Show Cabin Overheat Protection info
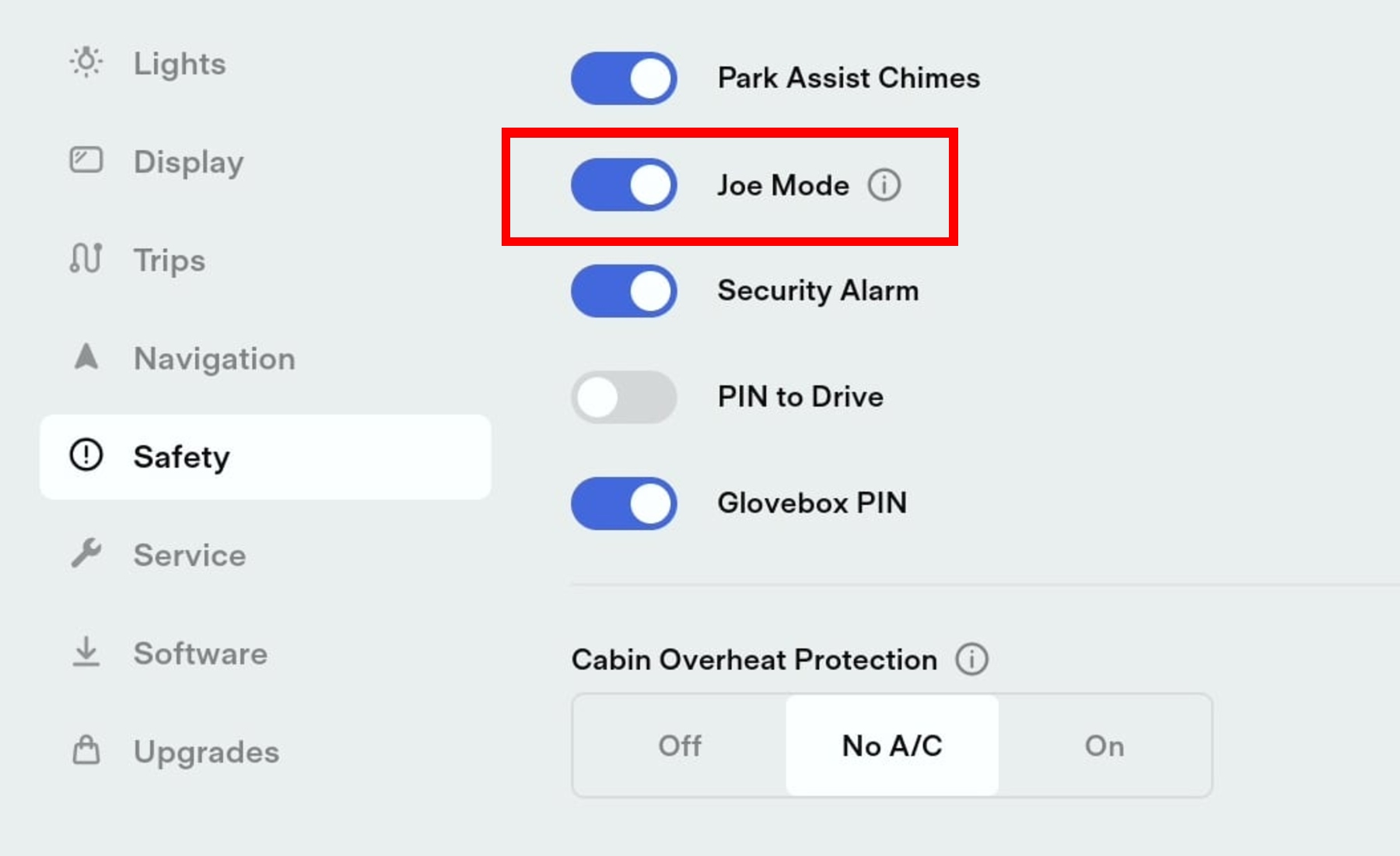 pos(971,659)
